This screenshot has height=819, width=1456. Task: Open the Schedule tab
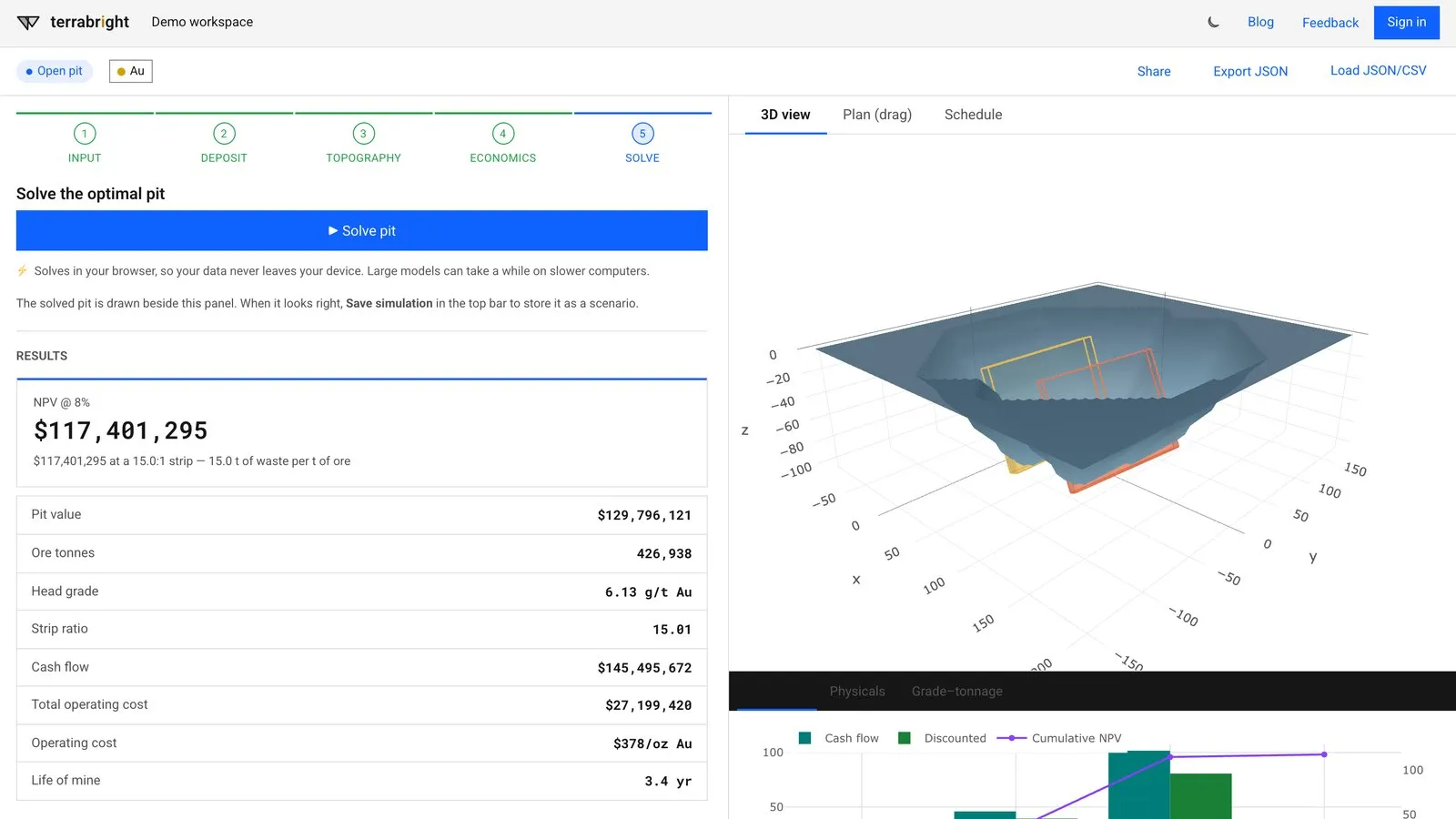(973, 115)
